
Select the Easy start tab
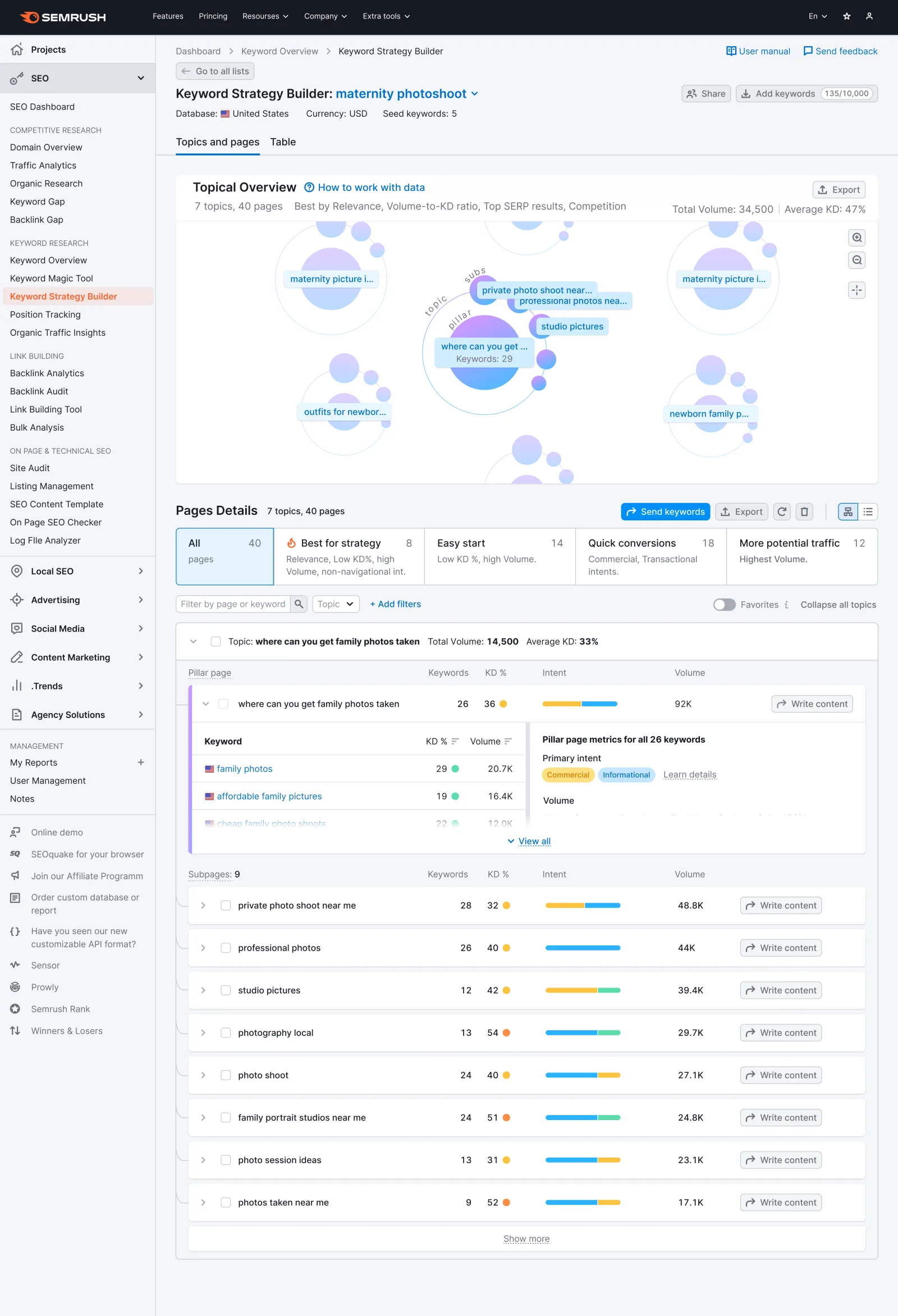tap(500, 556)
